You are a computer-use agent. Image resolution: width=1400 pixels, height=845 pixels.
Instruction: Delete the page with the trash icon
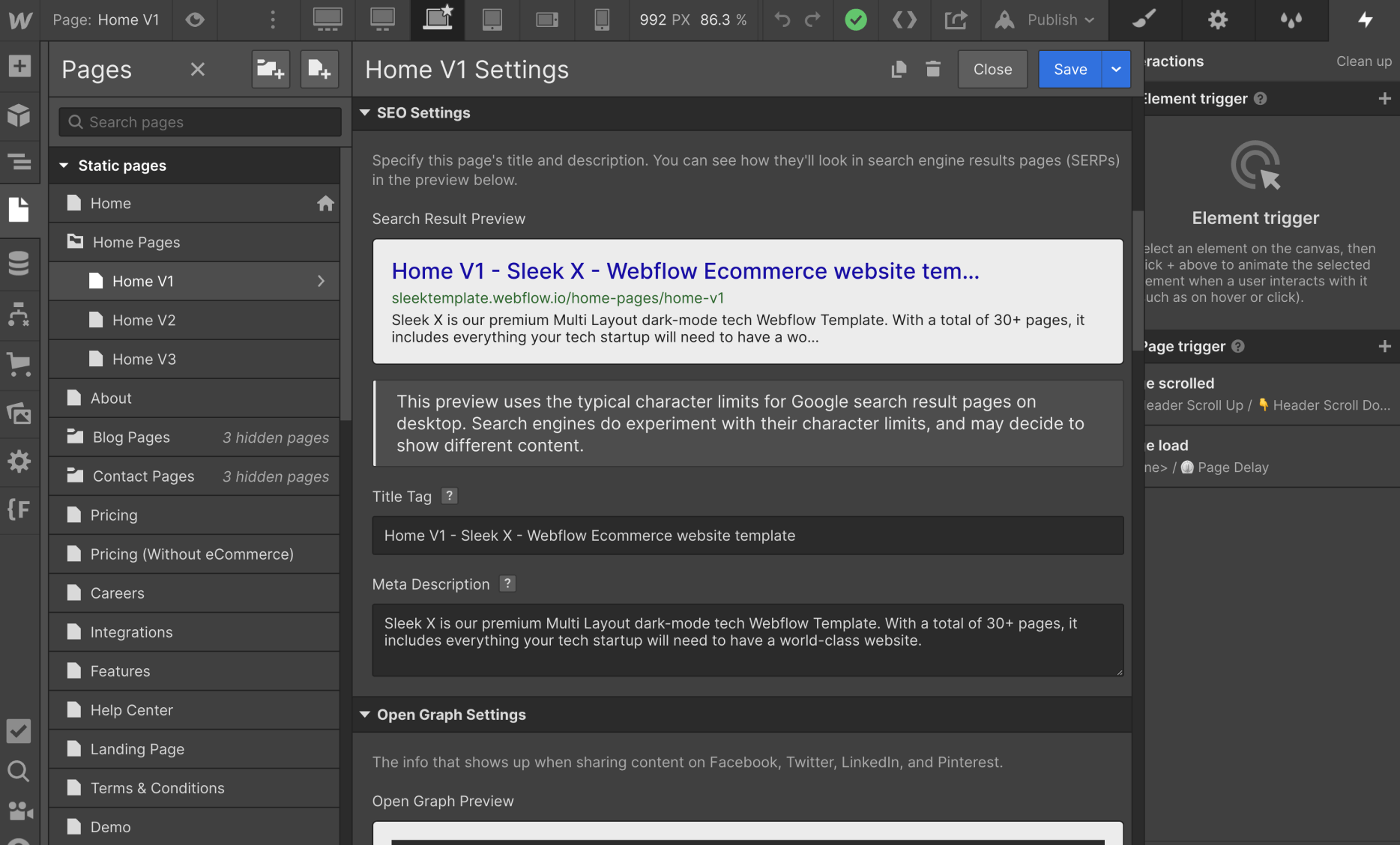(932, 69)
